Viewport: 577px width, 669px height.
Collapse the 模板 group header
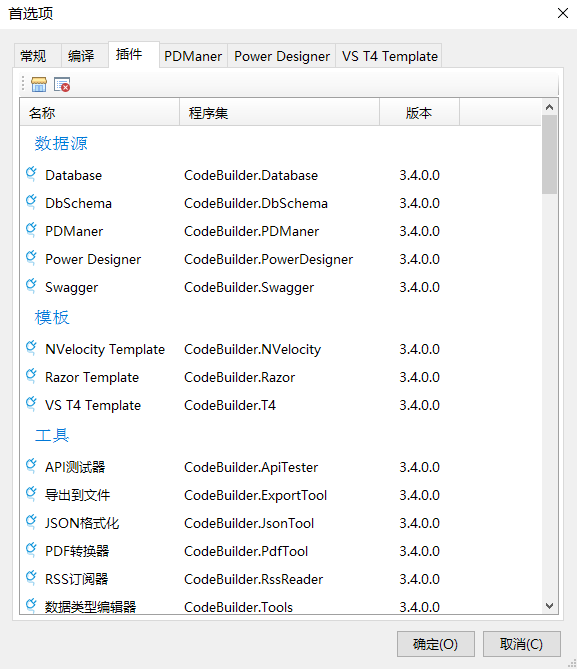[x=52, y=317]
